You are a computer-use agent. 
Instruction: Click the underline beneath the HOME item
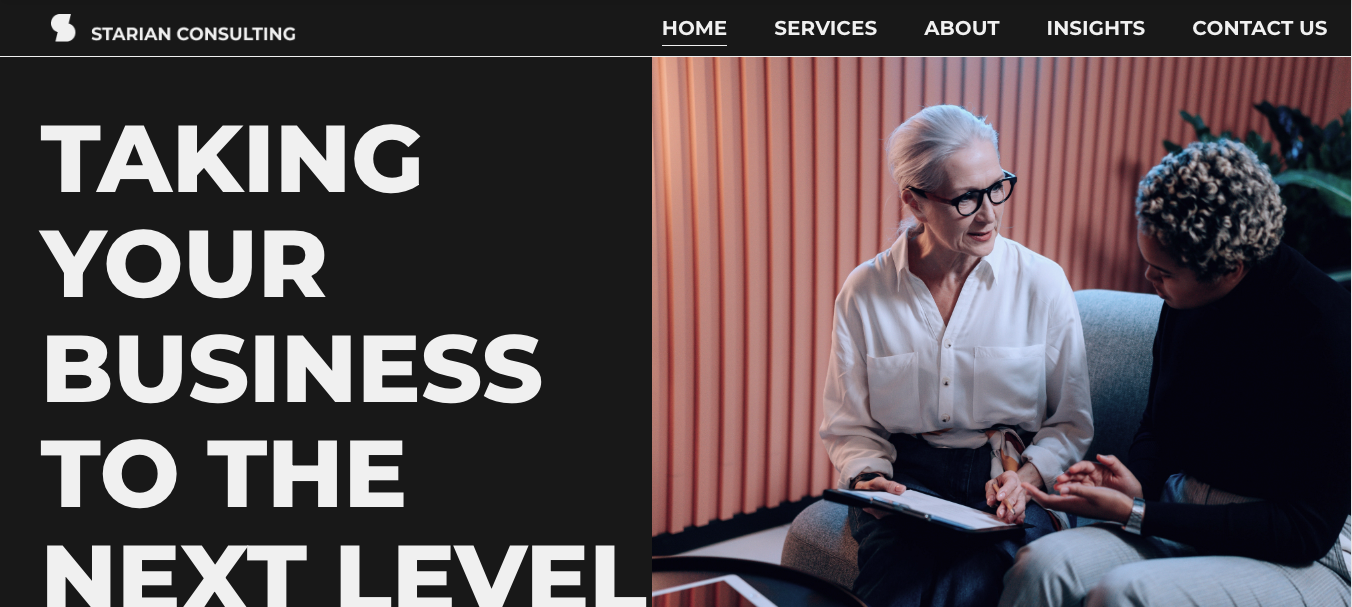pyautogui.click(x=694, y=45)
